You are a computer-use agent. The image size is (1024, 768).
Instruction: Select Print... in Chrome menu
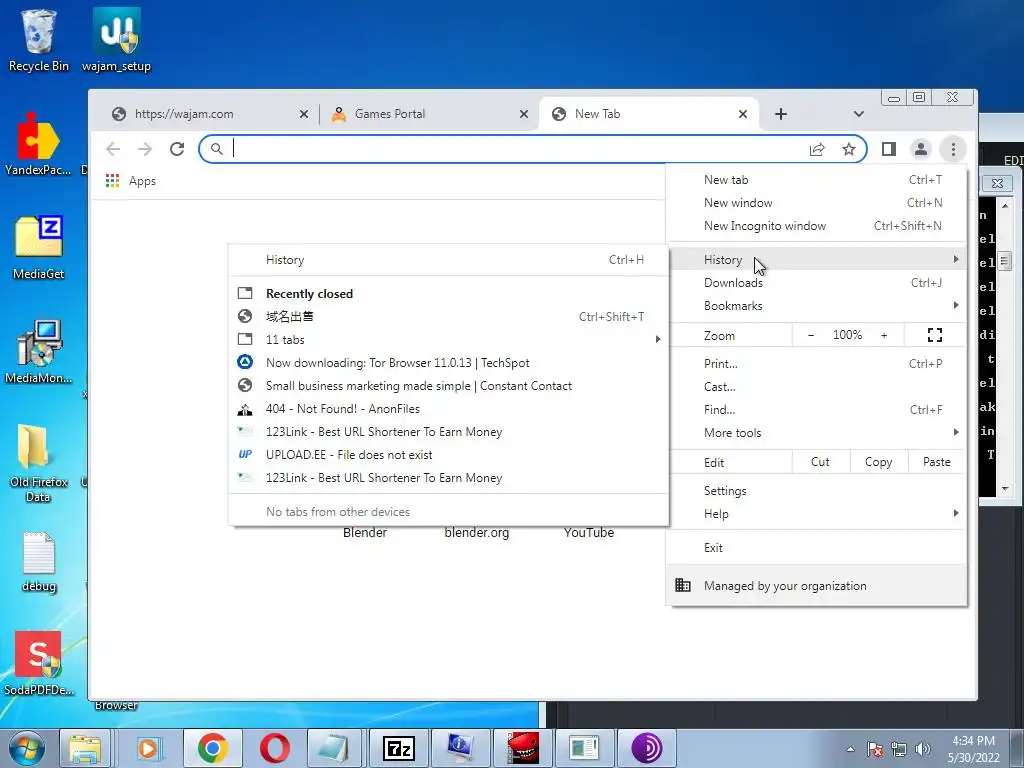pos(816,364)
